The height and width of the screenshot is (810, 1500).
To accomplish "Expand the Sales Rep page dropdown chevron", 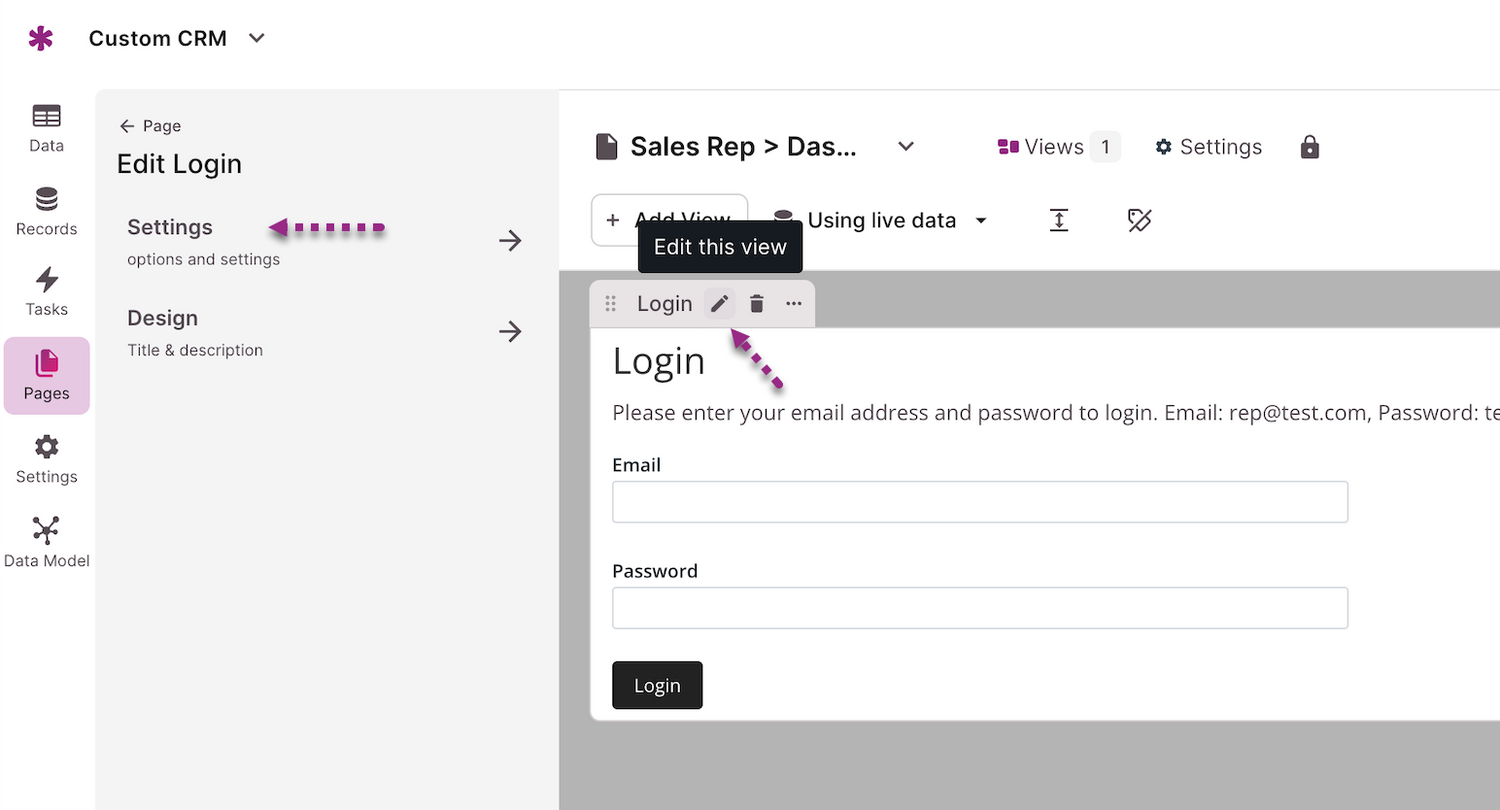I will pyautogui.click(x=906, y=147).
